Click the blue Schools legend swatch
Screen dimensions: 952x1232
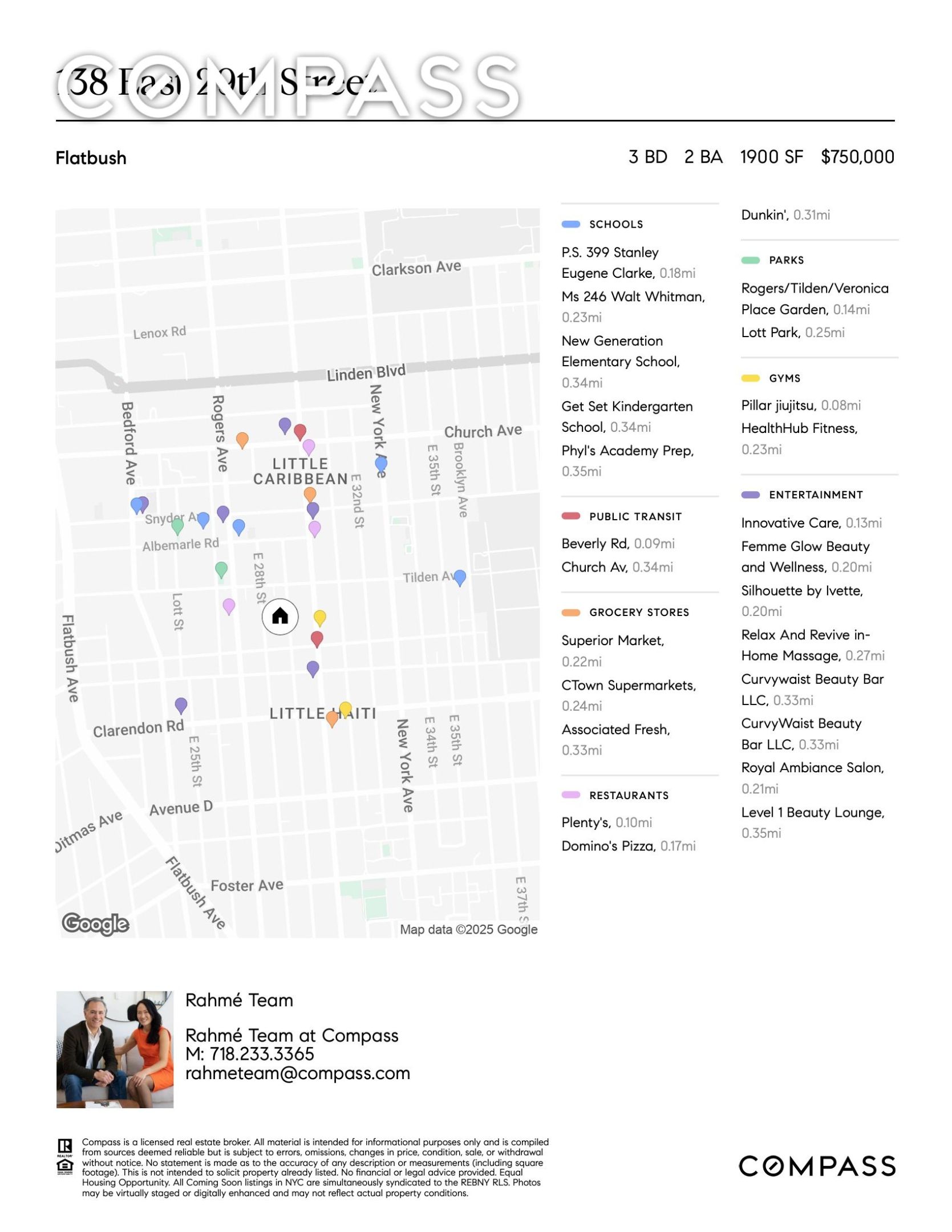570,224
